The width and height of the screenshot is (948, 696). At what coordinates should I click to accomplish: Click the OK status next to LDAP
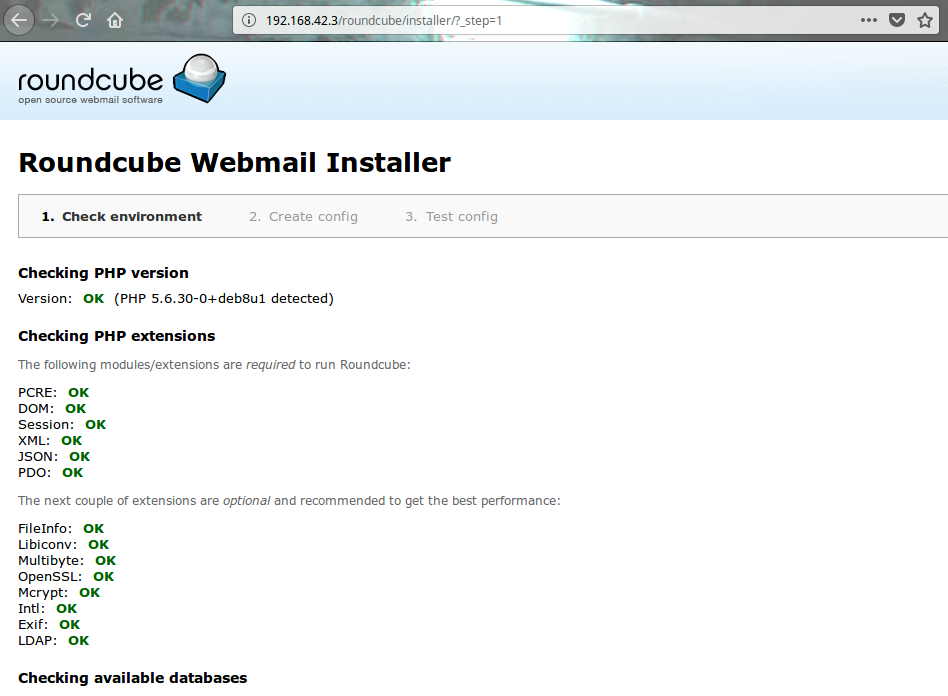(x=79, y=641)
